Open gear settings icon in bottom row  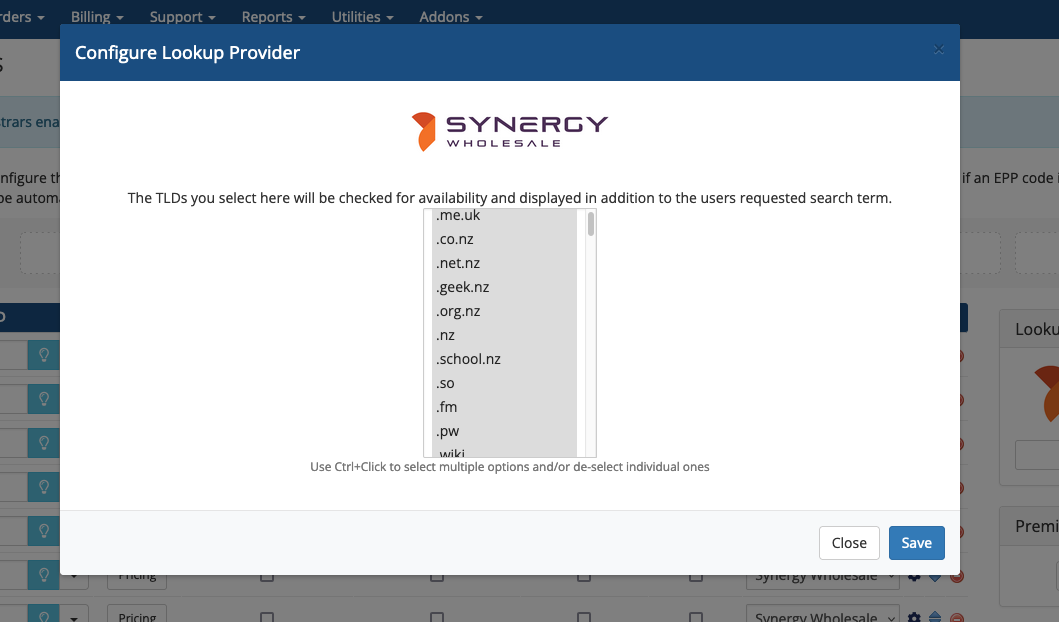(914, 617)
